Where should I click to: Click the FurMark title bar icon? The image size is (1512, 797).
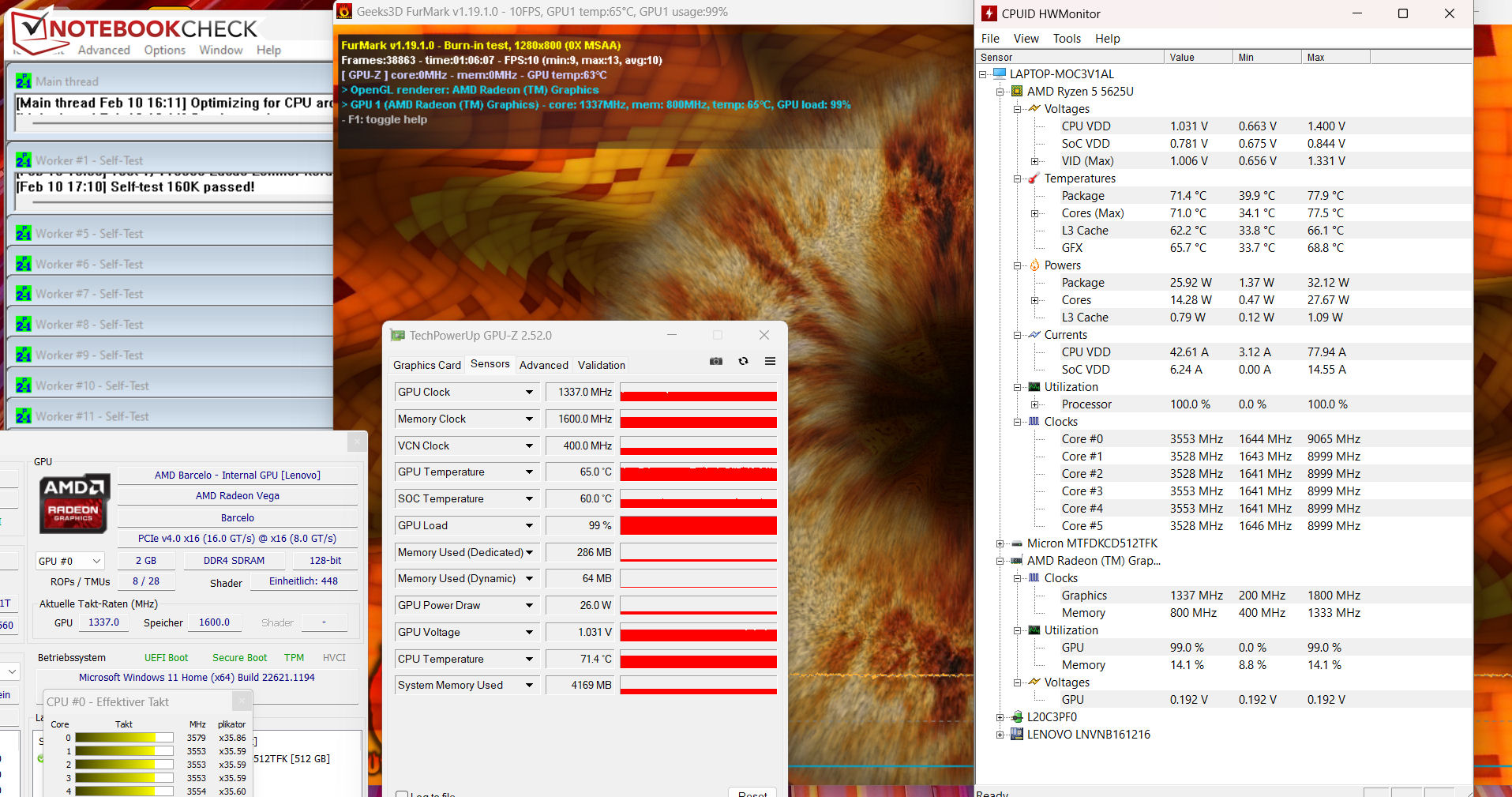(x=344, y=11)
